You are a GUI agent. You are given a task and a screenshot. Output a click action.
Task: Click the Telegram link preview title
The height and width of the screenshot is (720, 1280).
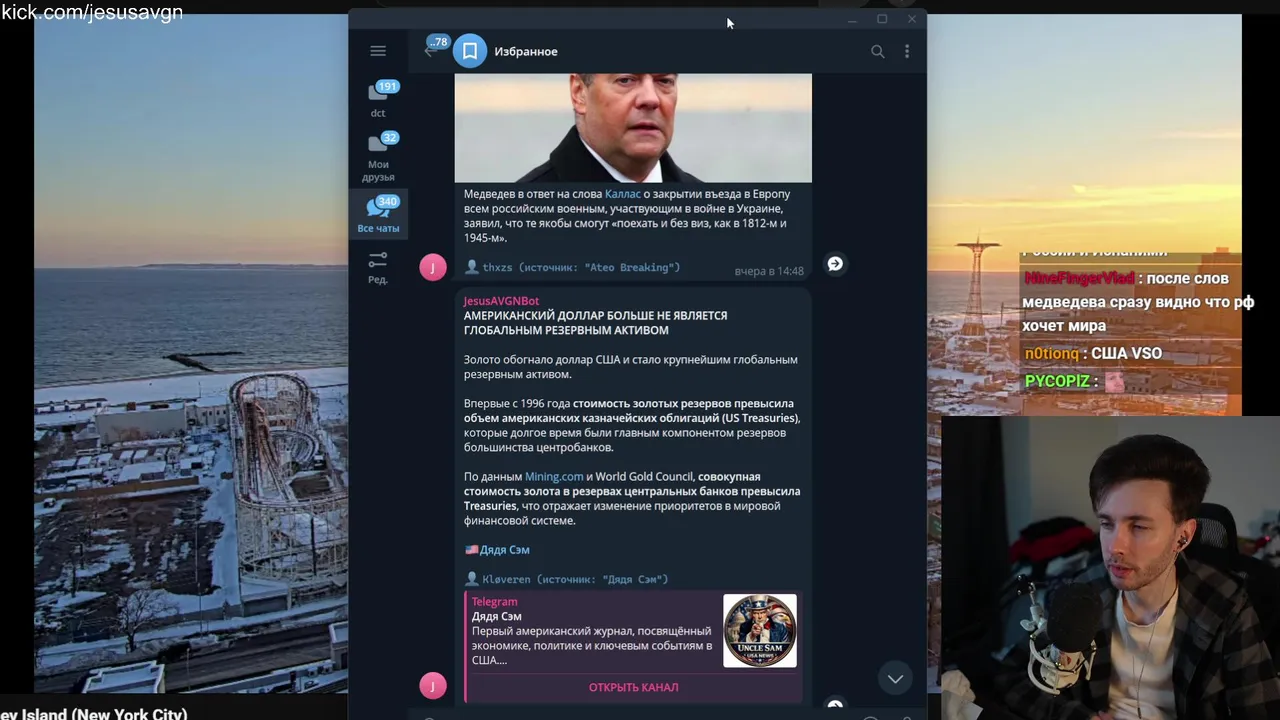495,602
